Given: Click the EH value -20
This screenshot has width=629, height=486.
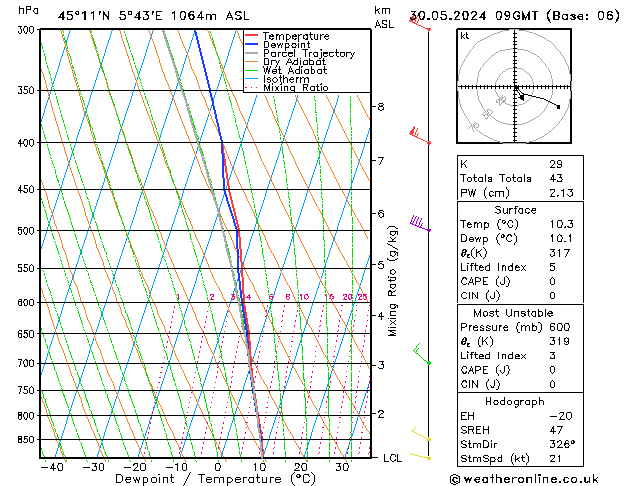Looking at the screenshot, I should tap(560, 416).
